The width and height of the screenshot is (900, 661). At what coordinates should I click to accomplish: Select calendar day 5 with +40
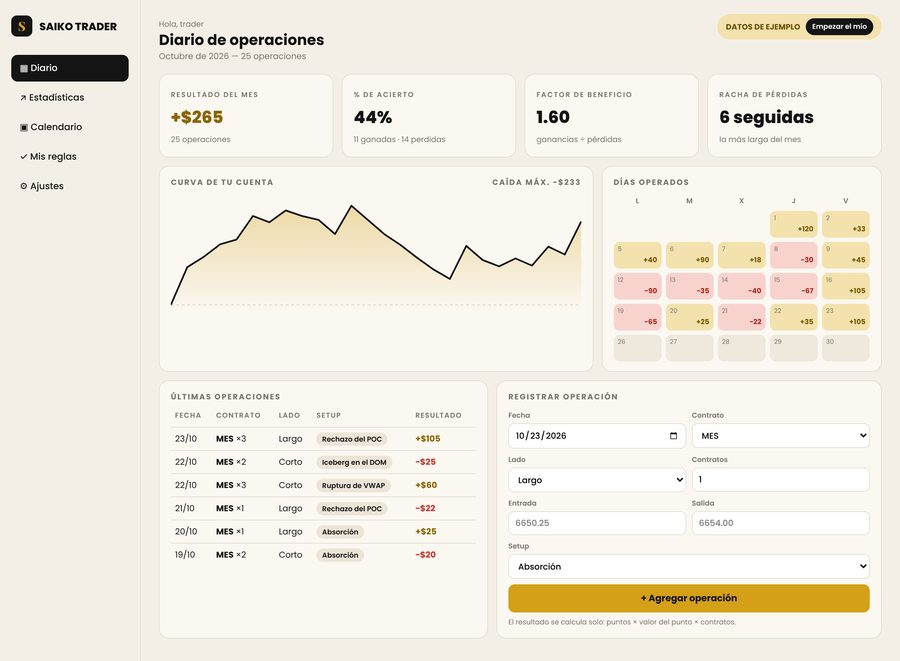638,255
